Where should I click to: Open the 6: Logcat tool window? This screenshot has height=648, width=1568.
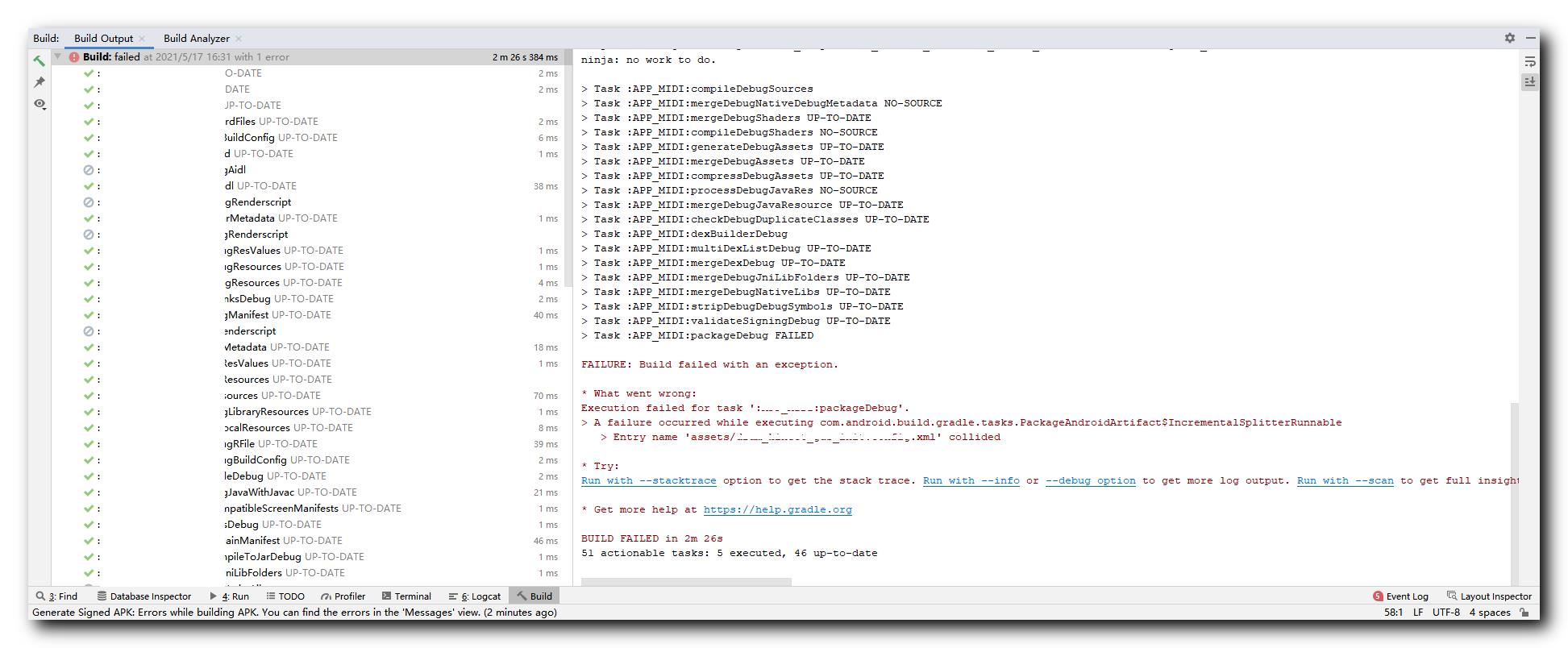475,596
